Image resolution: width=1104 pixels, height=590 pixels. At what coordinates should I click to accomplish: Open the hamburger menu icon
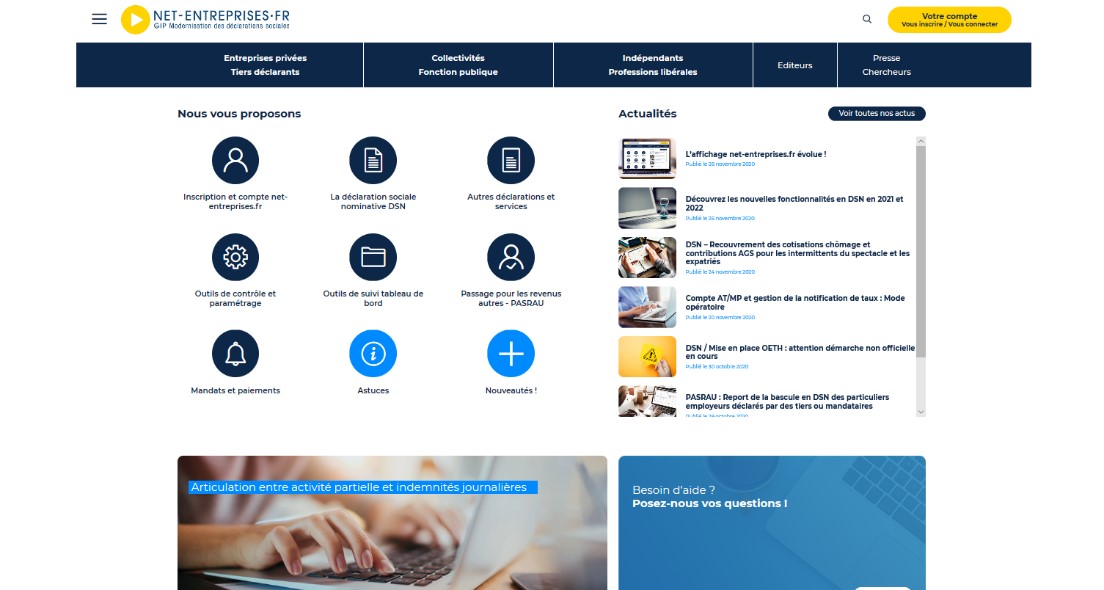click(x=99, y=19)
